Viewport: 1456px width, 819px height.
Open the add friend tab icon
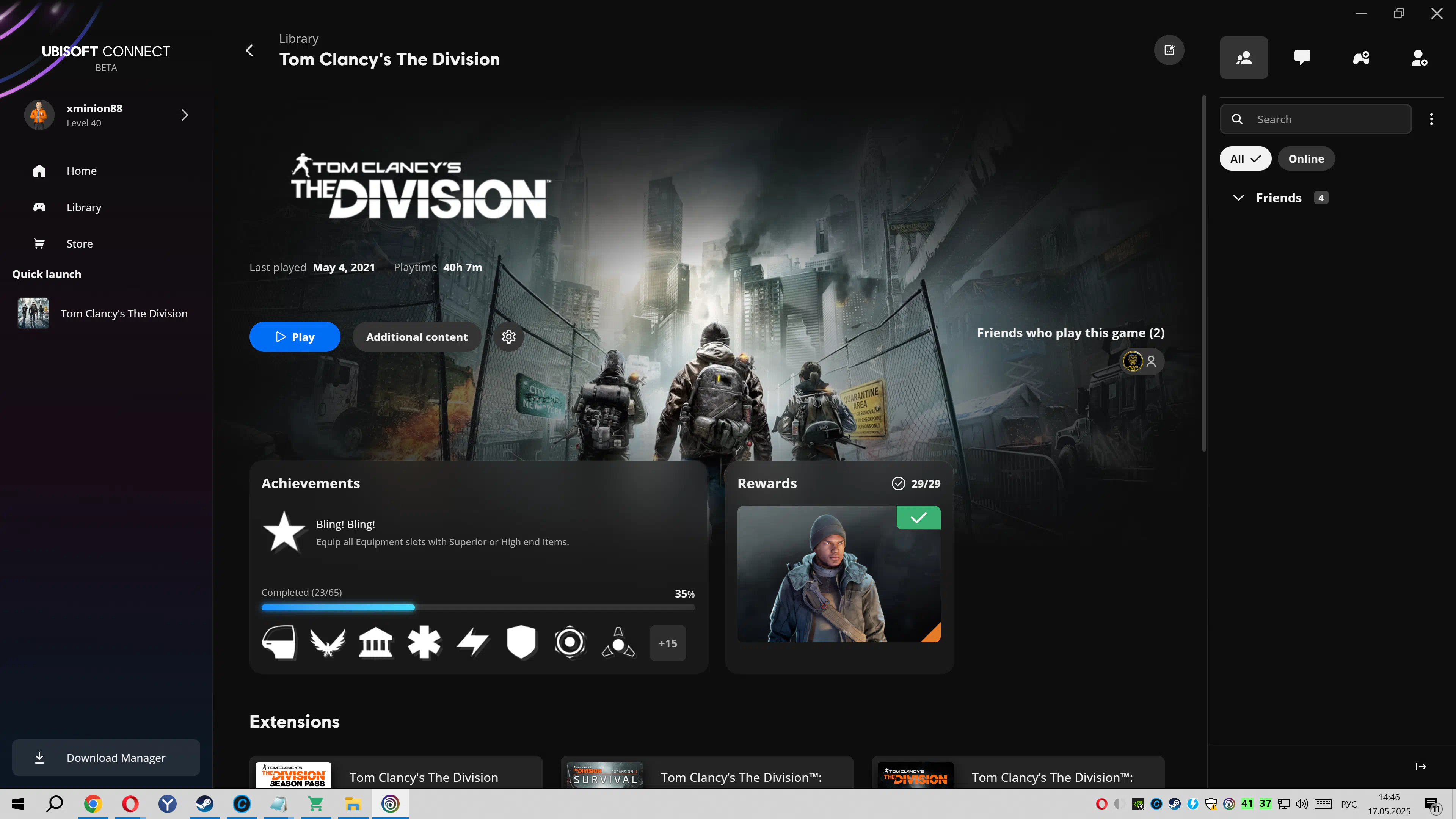click(x=1419, y=58)
